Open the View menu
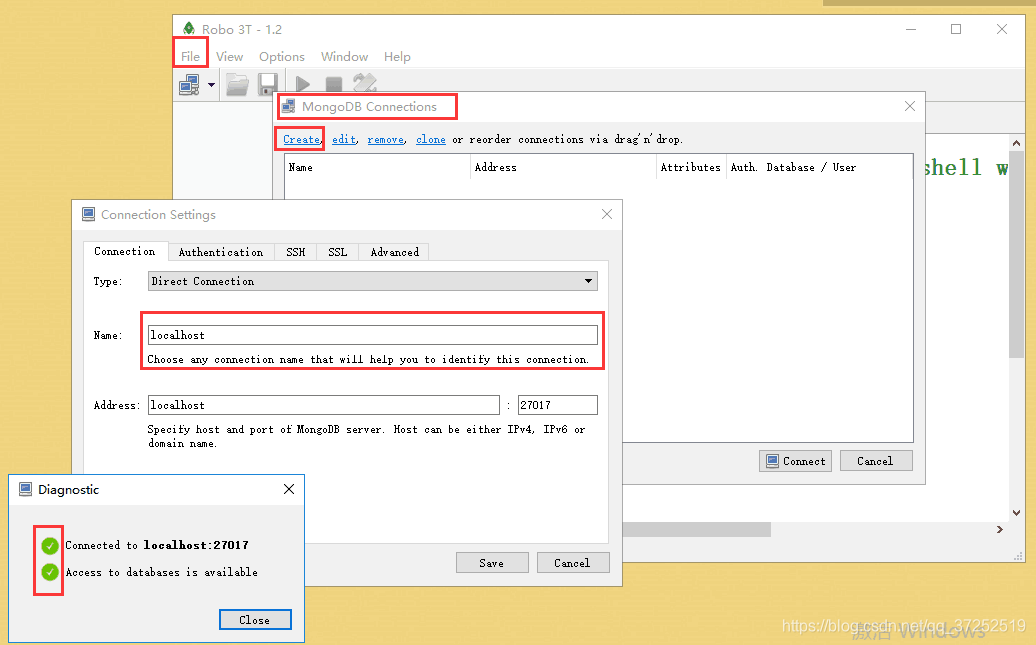Viewport: 1036px width, 645px height. click(229, 56)
